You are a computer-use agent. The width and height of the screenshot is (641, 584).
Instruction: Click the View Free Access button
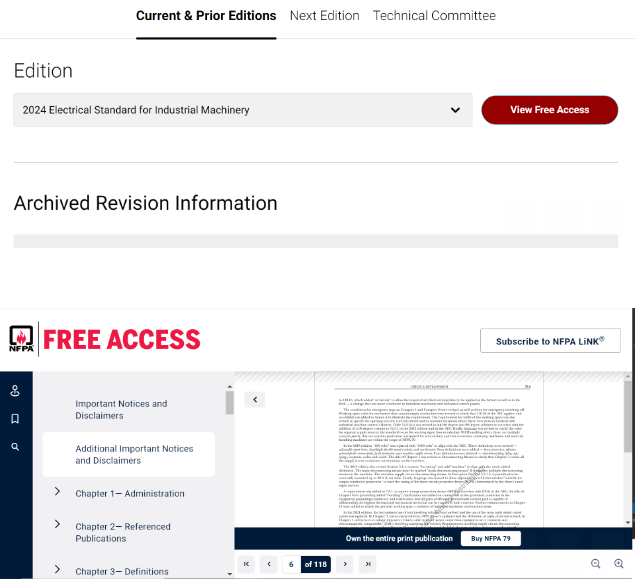coord(549,110)
